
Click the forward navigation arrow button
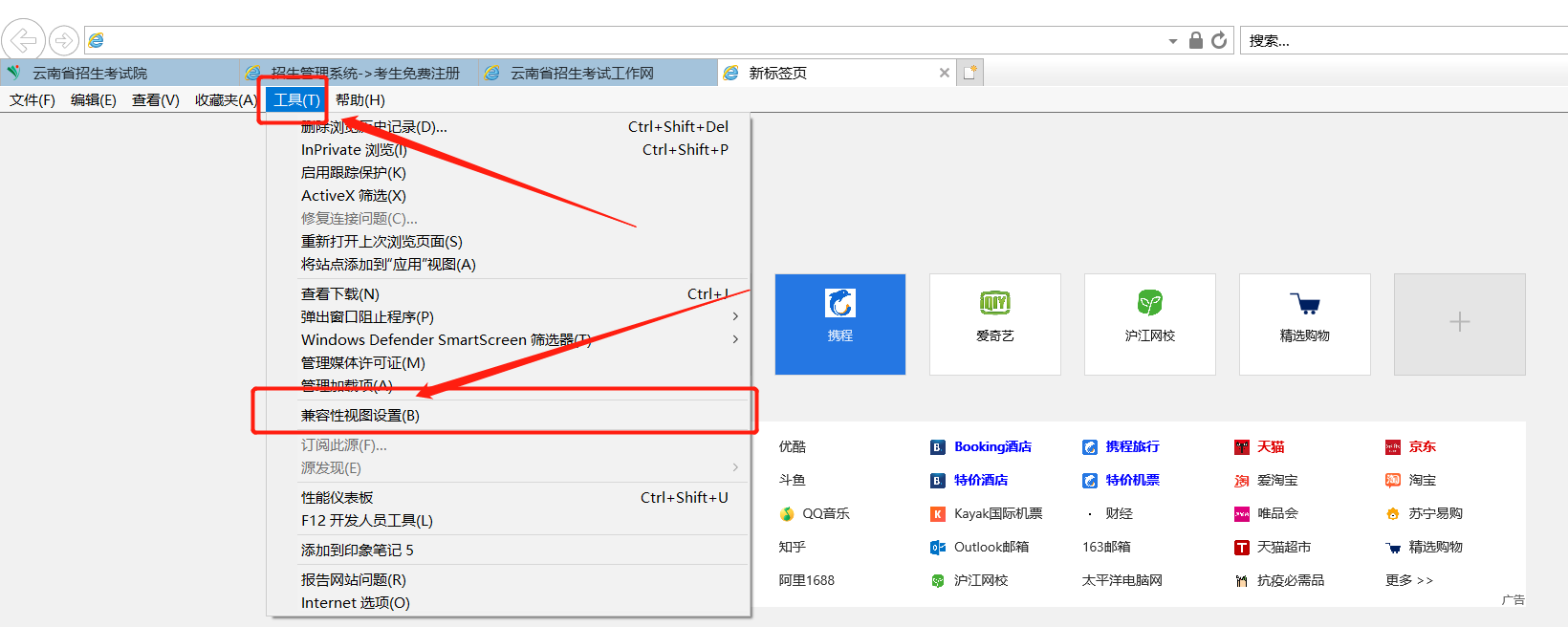click(64, 40)
